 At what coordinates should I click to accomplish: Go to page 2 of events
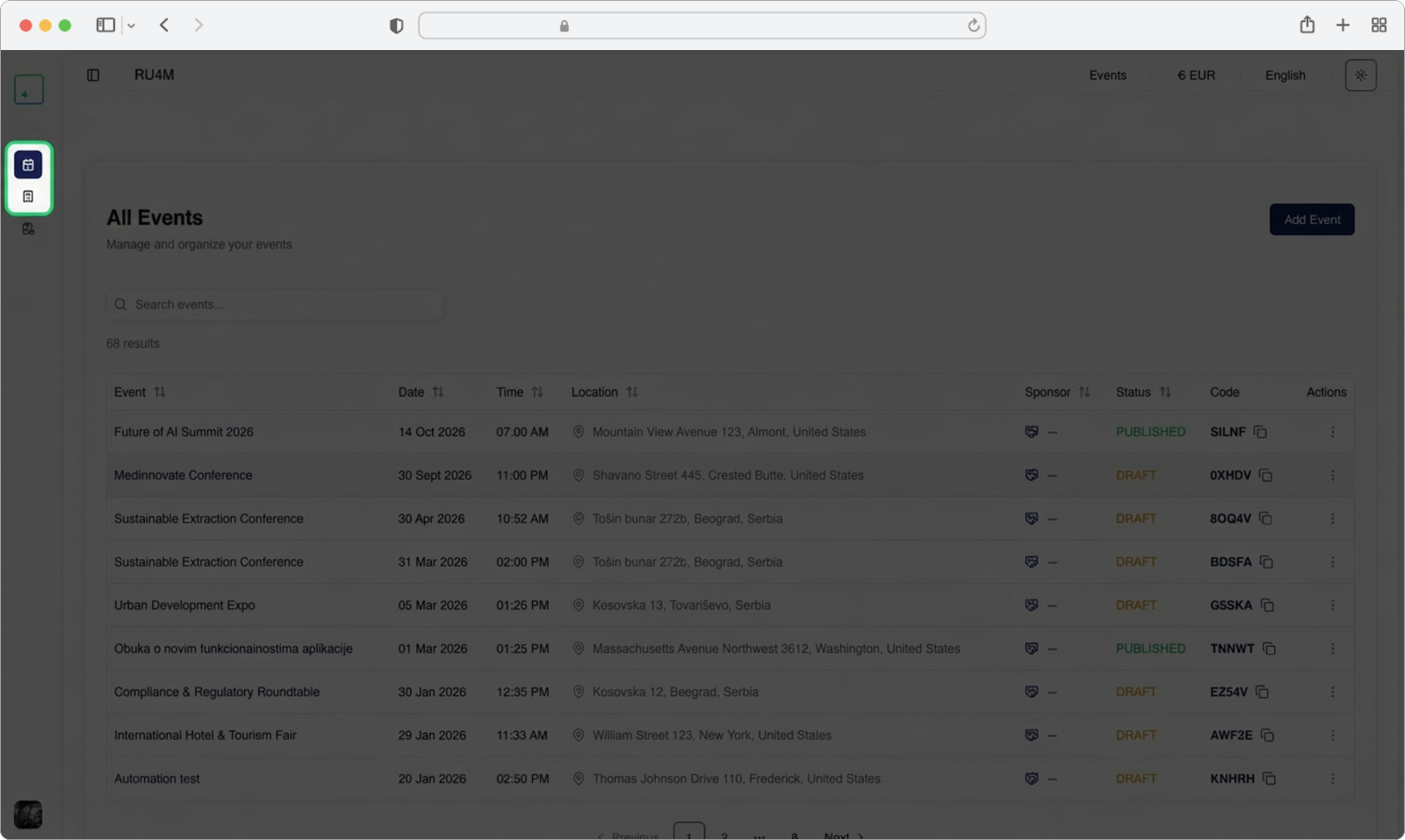724,835
